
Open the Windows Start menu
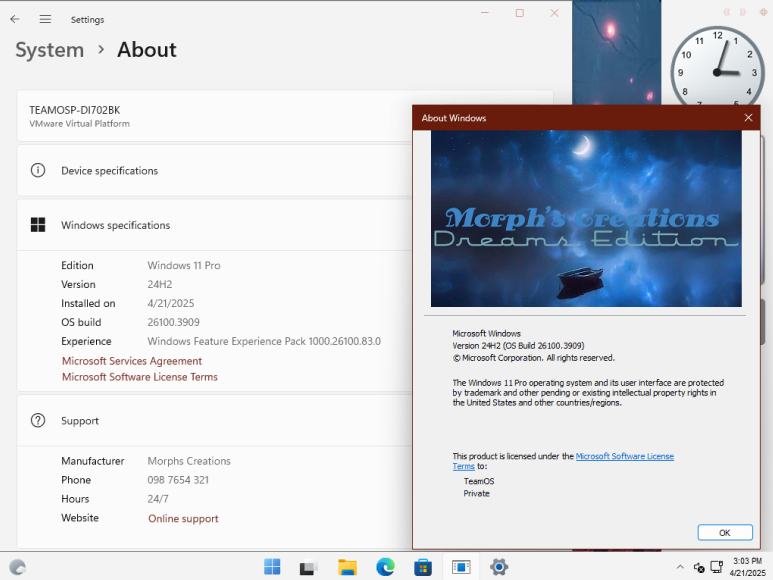(272, 567)
